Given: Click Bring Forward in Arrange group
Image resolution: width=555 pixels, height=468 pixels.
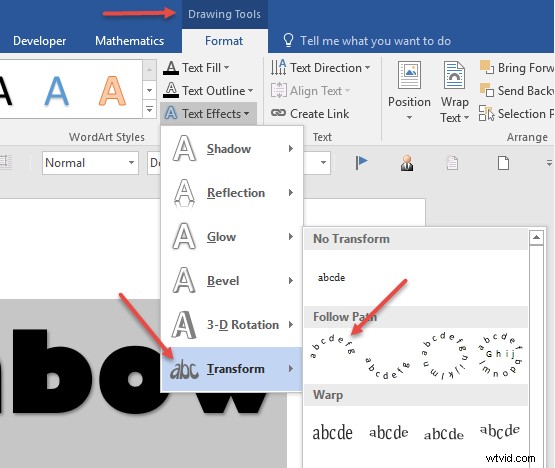Looking at the screenshot, I should (x=516, y=68).
